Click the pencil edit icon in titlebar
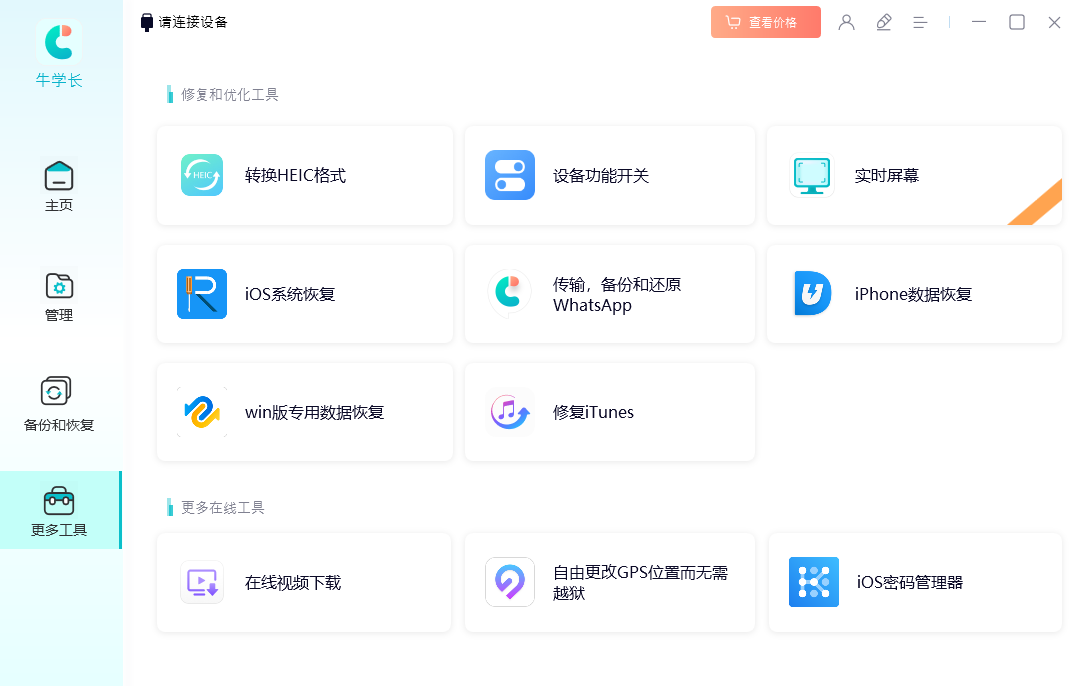The image size is (1088, 686). pos(884,22)
